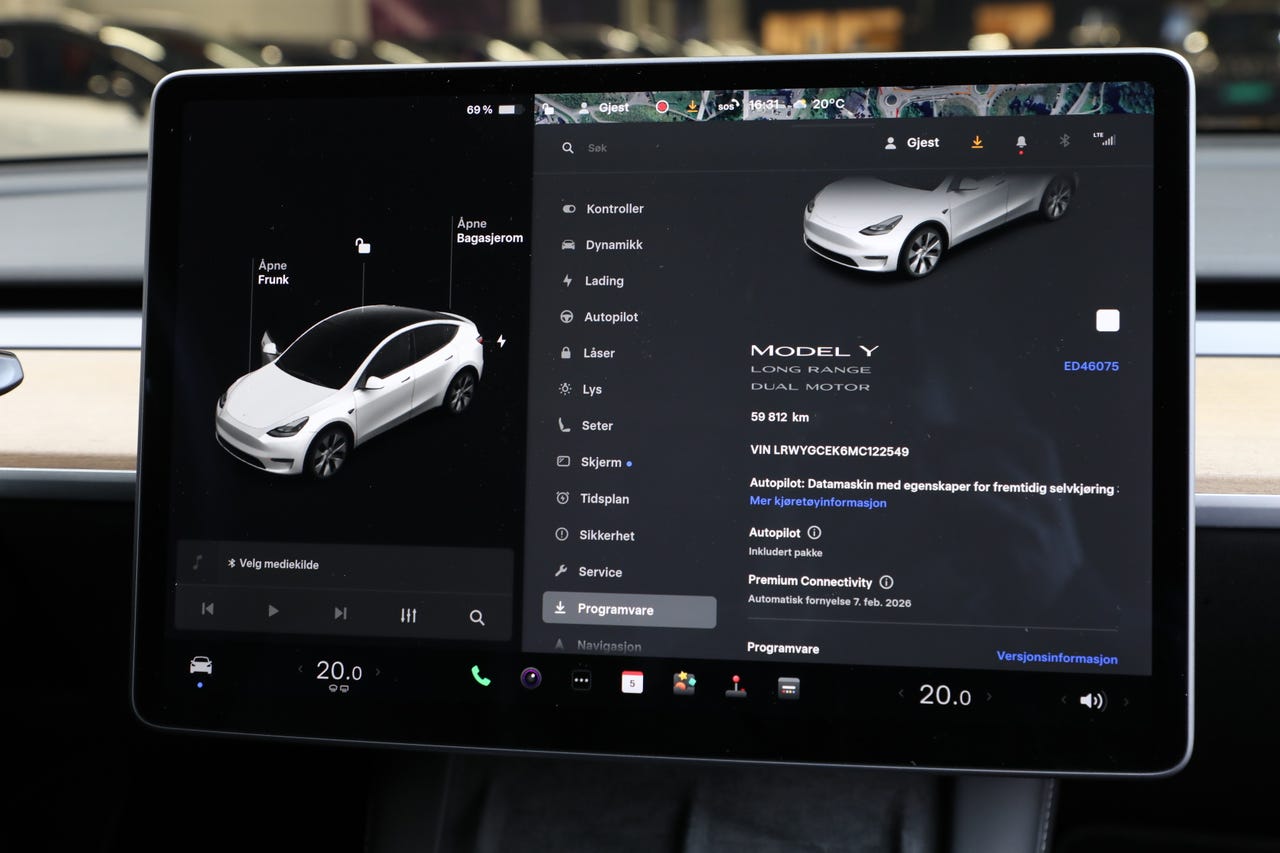1280x853 pixels.
Task: Tap the VIN LRWYGCEK6MC122549 text
Action: pos(829,451)
